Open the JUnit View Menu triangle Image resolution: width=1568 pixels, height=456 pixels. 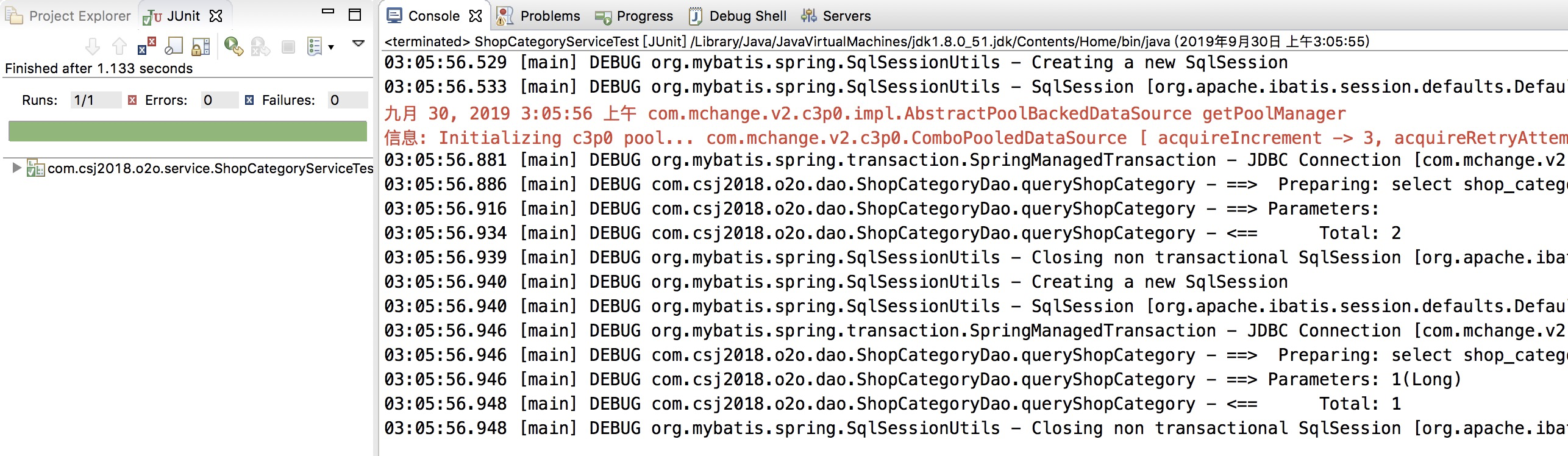(358, 43)
